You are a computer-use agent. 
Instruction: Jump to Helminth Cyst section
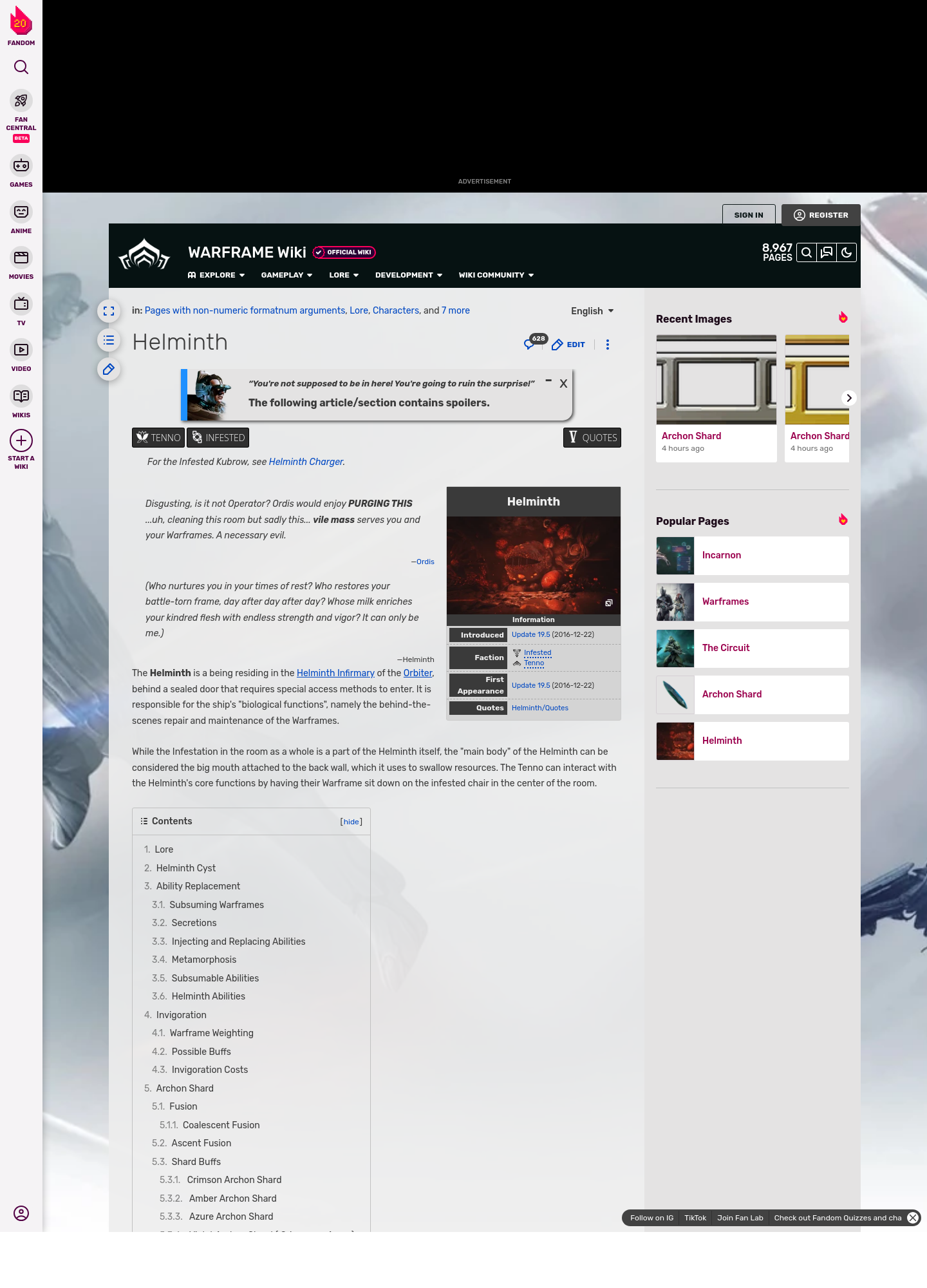pos(186,868)
